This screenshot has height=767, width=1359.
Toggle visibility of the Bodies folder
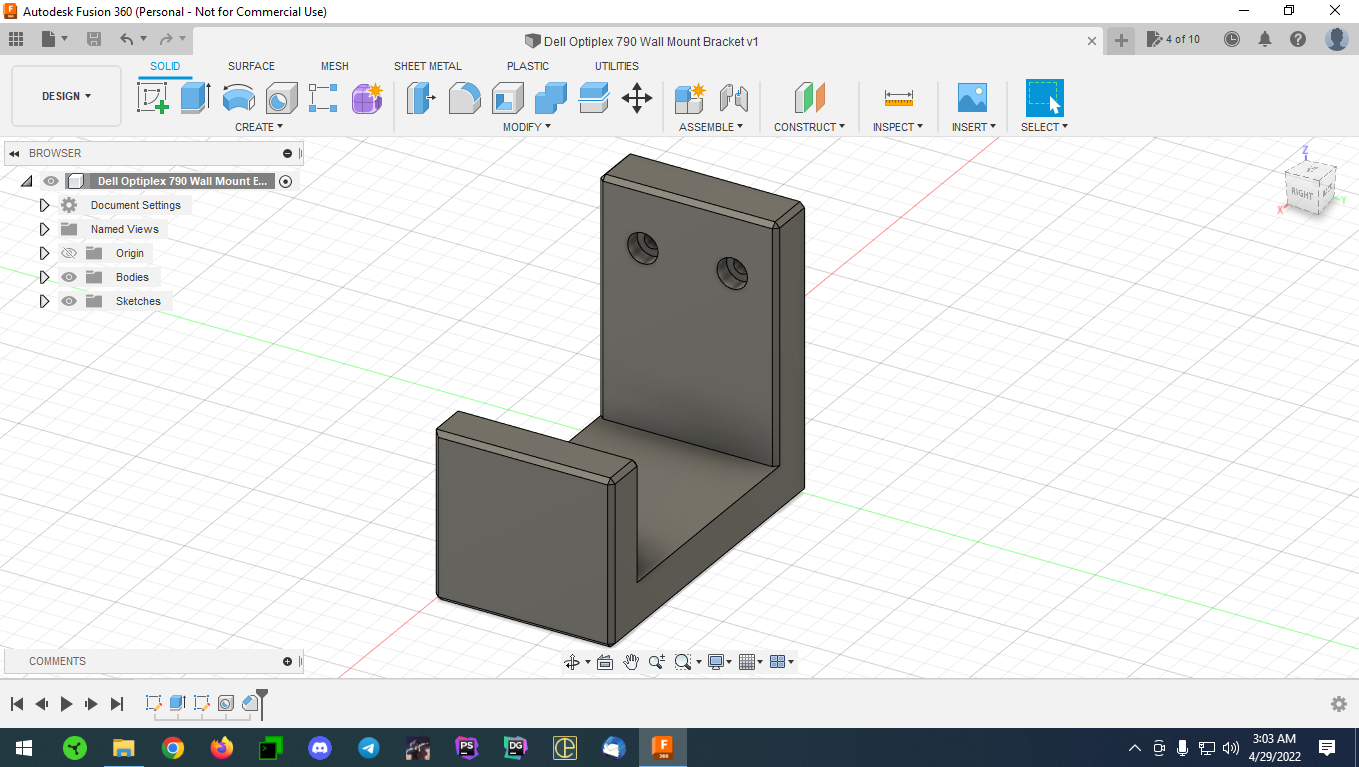tap(69, 277)
